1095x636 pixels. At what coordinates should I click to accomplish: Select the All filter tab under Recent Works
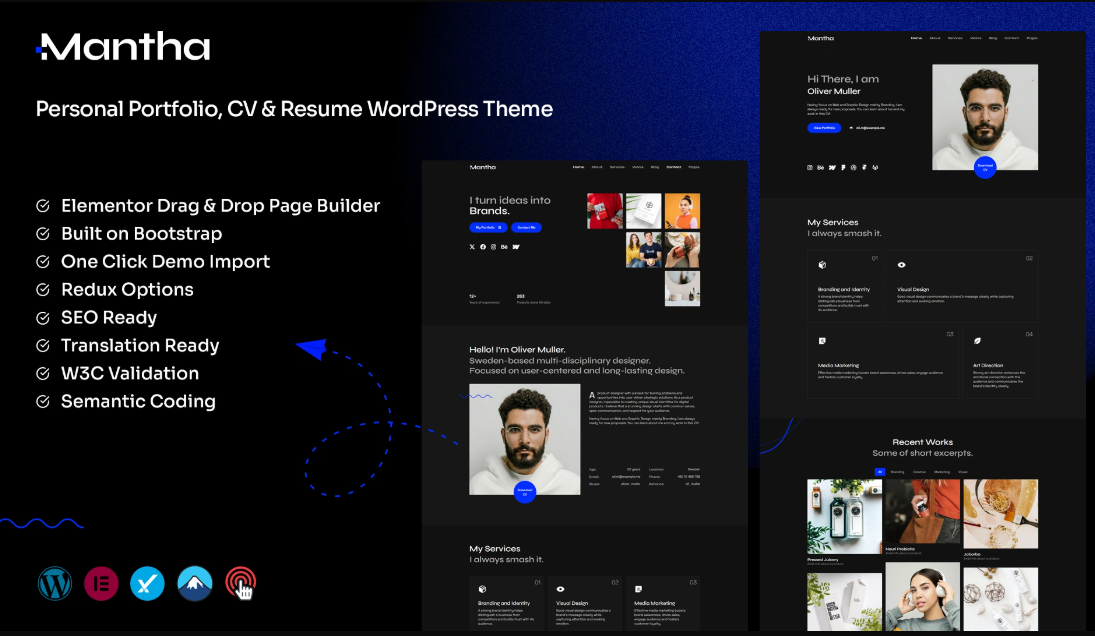[880, 472]
